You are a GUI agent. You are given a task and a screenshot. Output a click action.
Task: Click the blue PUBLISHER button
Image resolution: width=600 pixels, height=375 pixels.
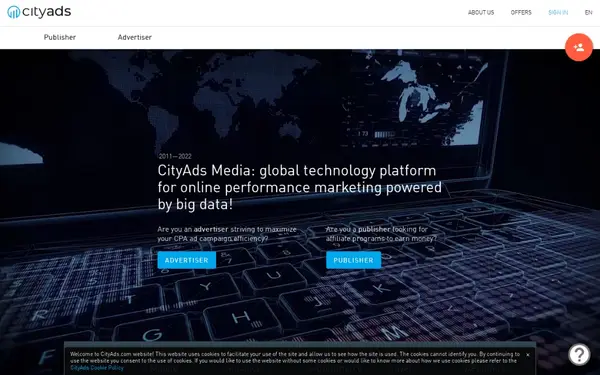[353, 260]
